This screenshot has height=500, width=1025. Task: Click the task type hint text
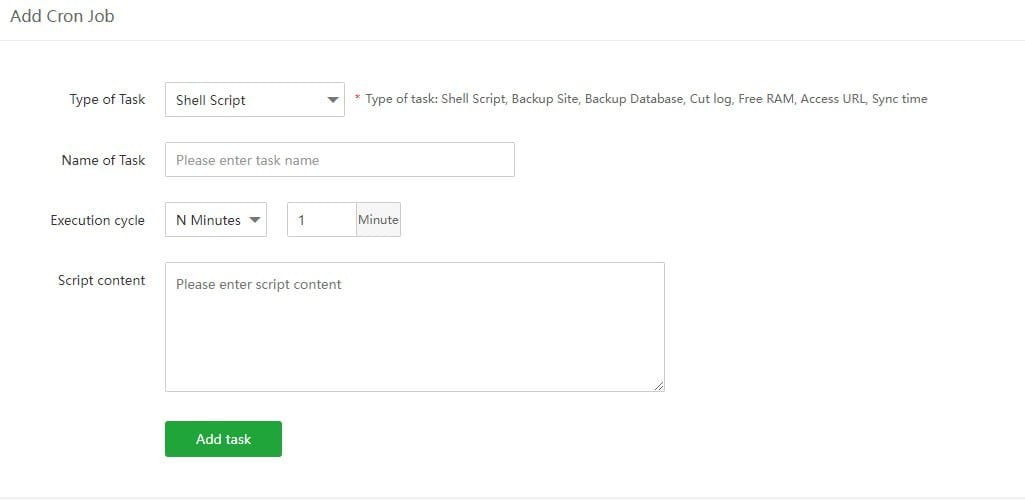coord(646,99)
